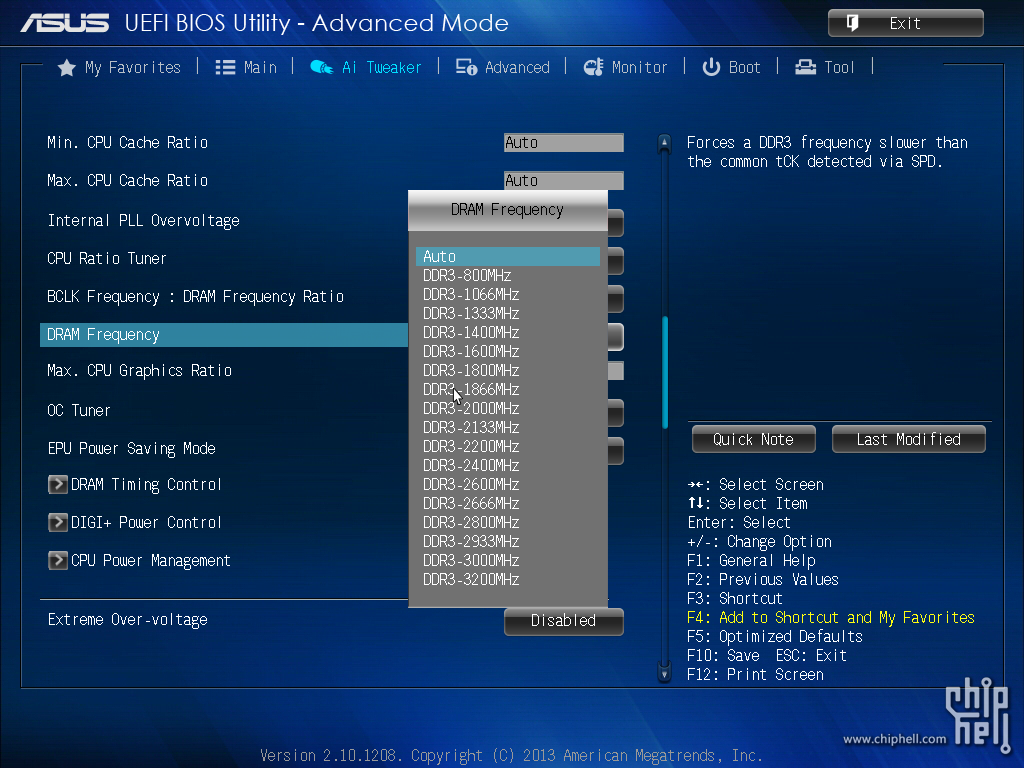Open the Ai Tweaker tab
The width and height of the screenshot is (1024, 768).
tap(366, 67)
